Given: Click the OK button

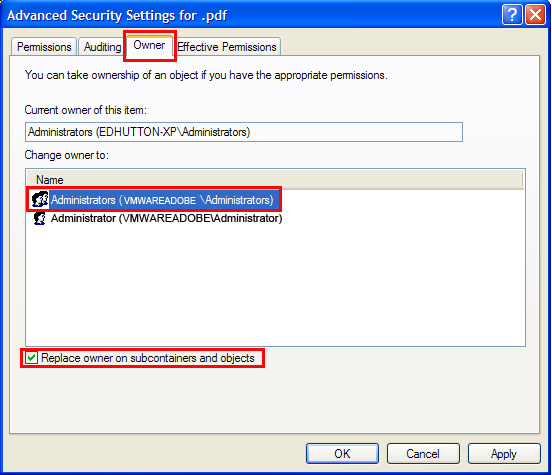Looking at the screenshot, I should 342,454.
